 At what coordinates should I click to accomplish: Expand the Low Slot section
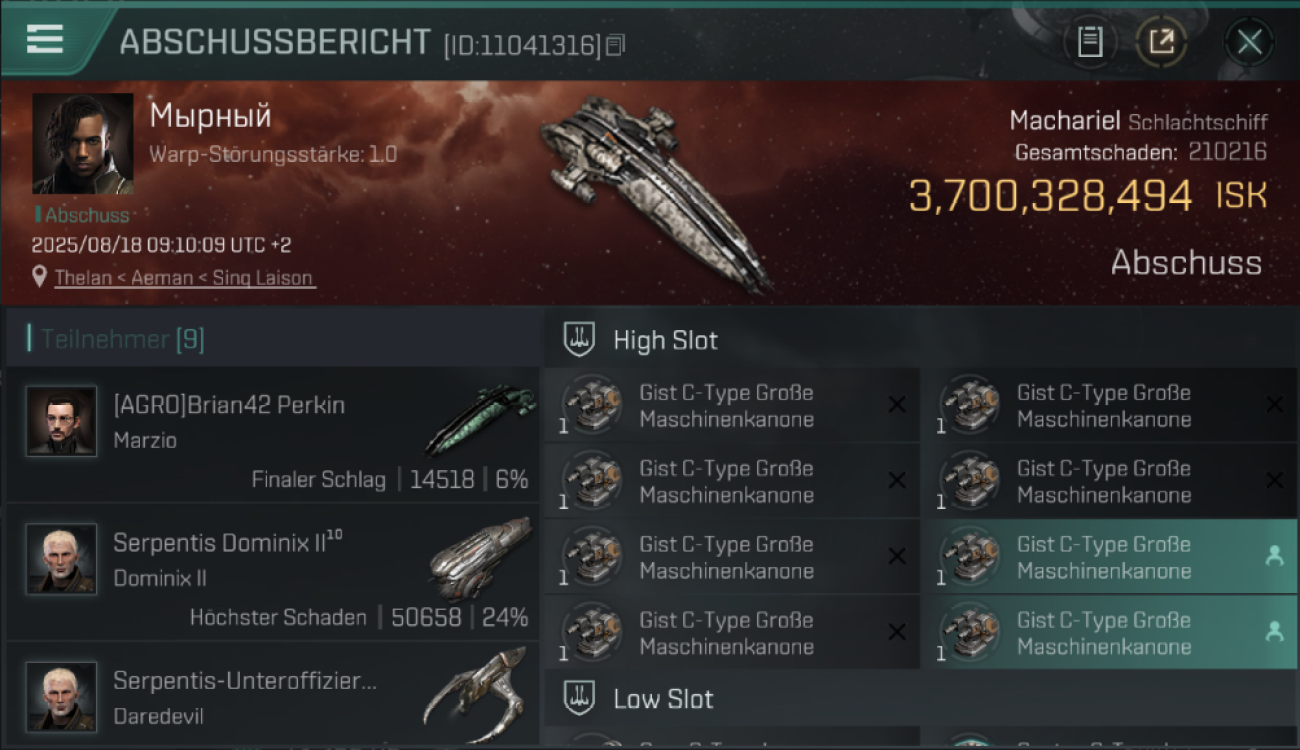921,699
